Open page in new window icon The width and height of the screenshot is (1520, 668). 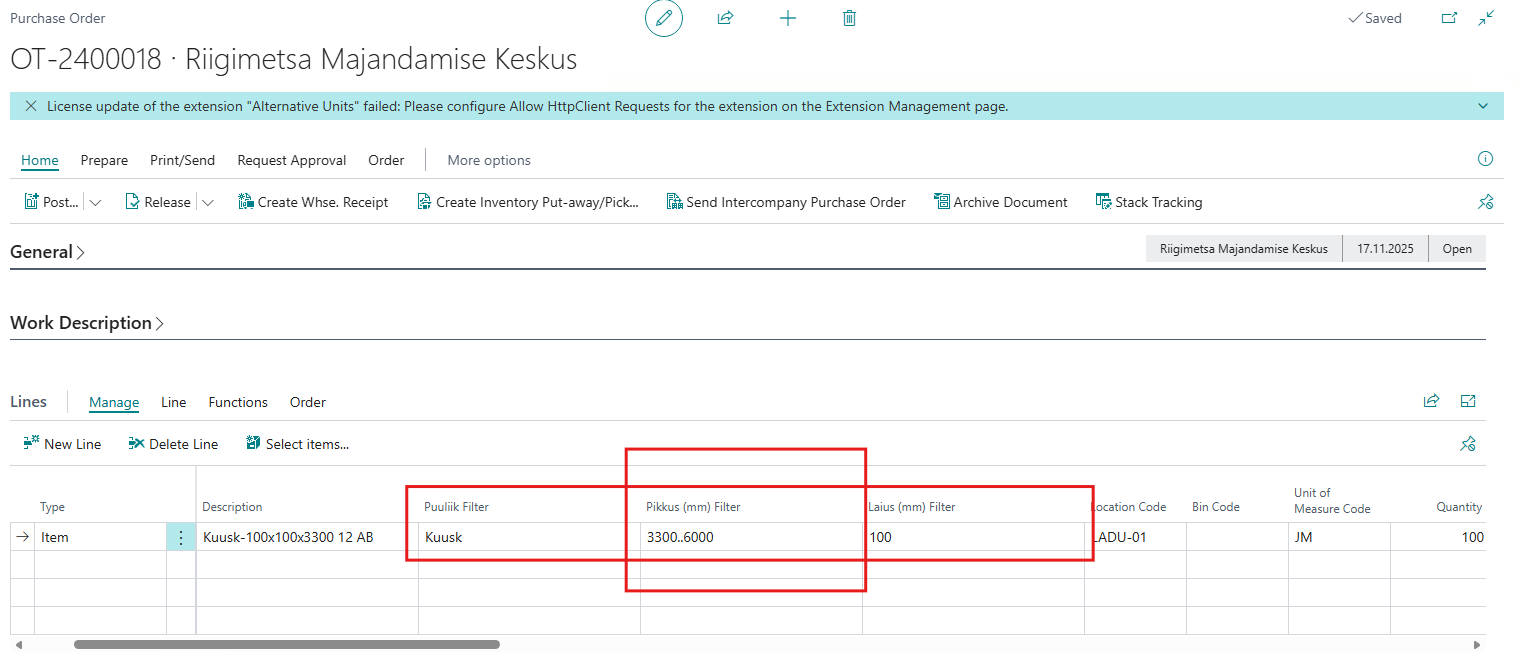1449,18
